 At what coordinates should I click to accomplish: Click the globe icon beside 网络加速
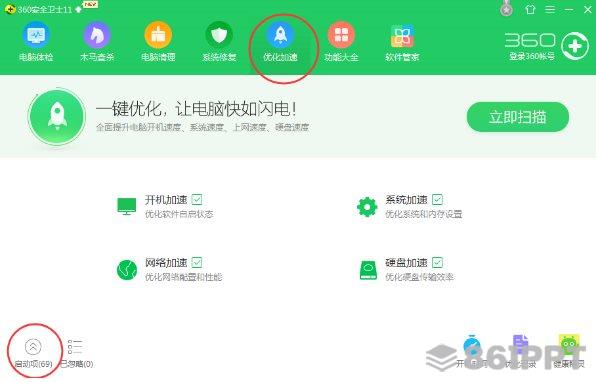[x=127, y=270]
